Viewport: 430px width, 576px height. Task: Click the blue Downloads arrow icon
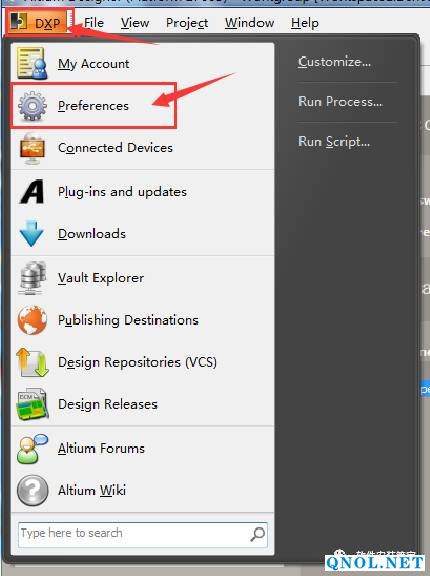coord(32,233)
